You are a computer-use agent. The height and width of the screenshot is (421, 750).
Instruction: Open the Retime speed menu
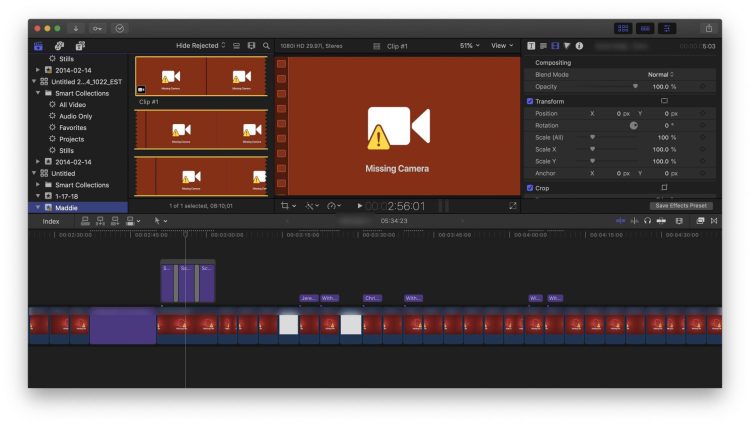pyautogui.click(x=334, y=206)
